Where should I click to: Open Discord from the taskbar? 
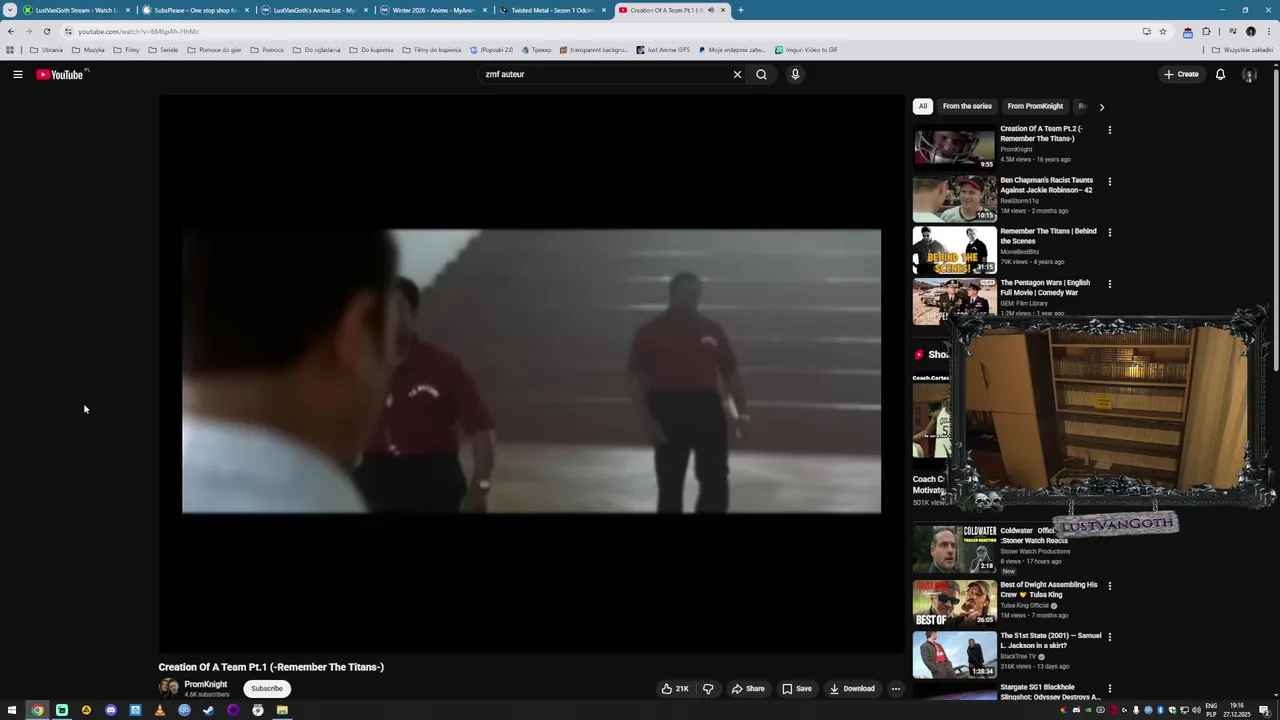coord(111,710)
